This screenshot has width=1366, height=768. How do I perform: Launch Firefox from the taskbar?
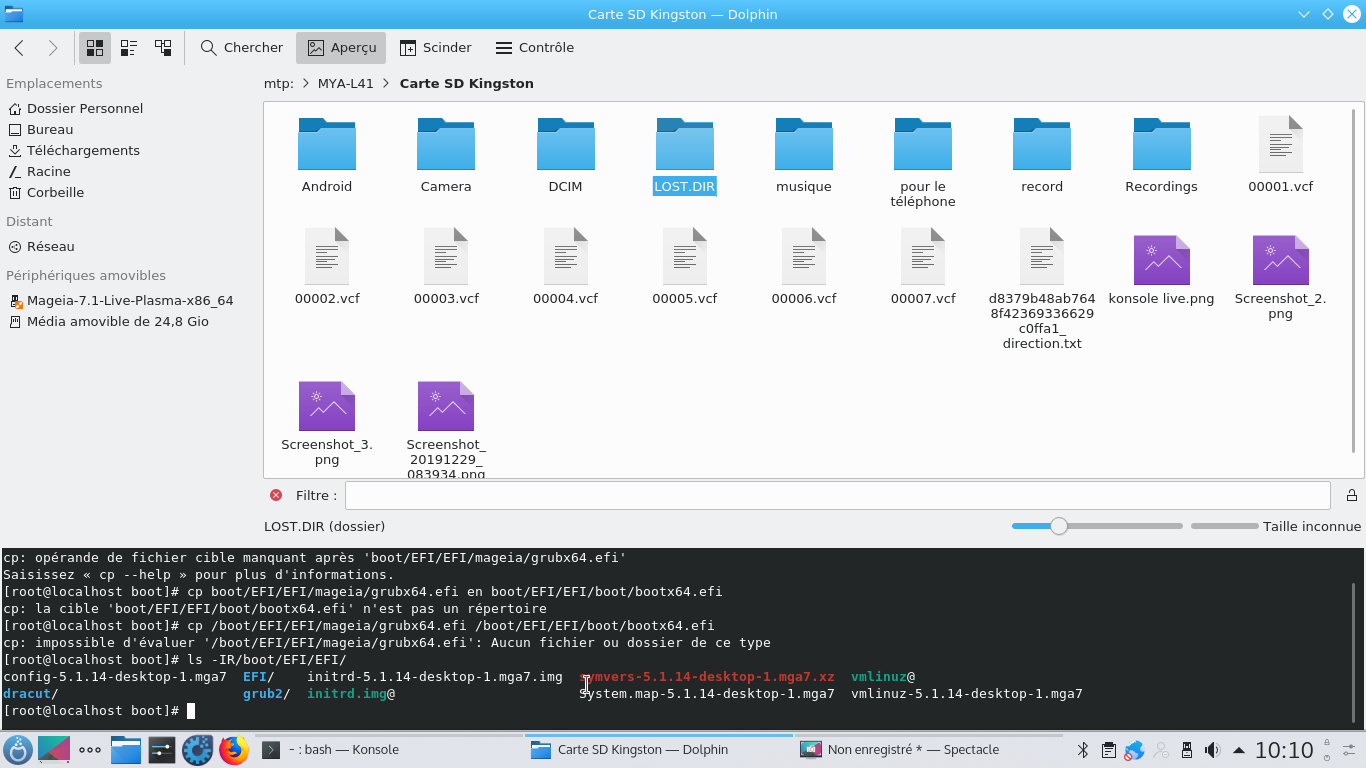(233, 750)
